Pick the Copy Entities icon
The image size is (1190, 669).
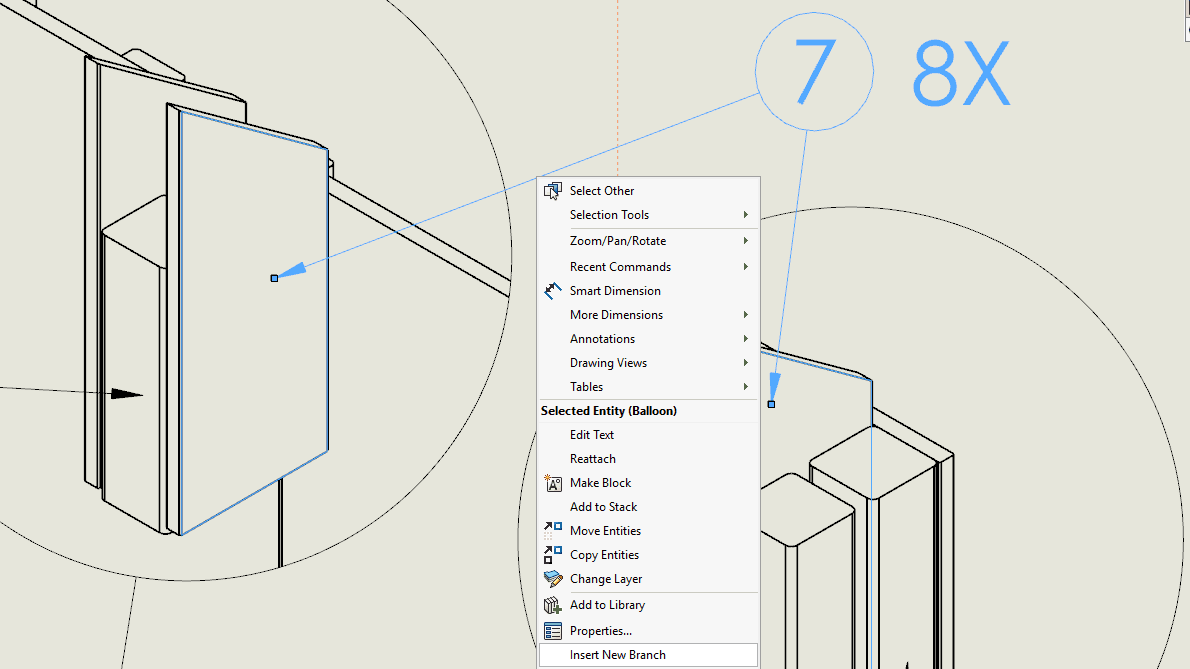pyautogui.click(x=553, y=555)
